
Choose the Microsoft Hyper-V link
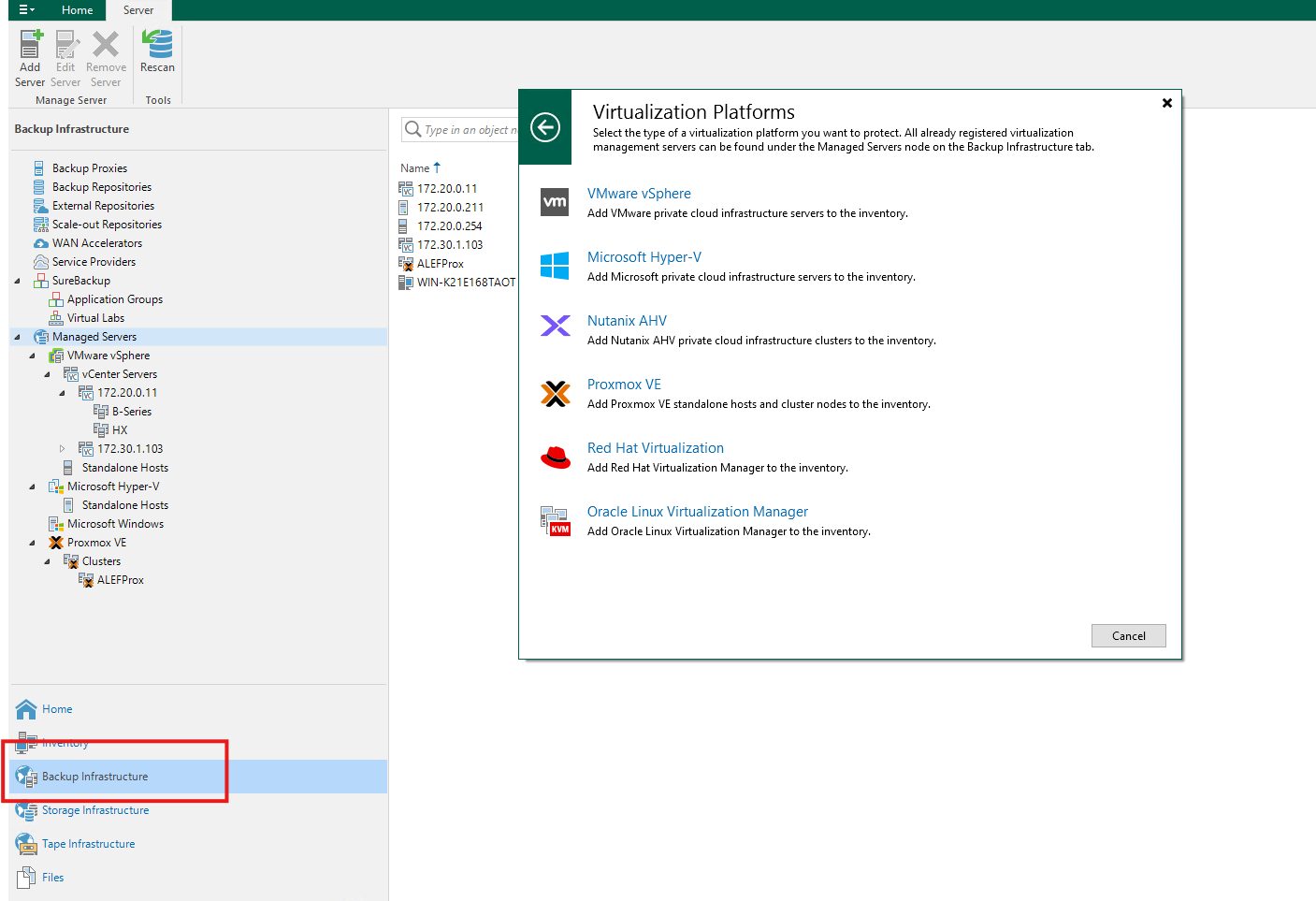click(644, 257)
